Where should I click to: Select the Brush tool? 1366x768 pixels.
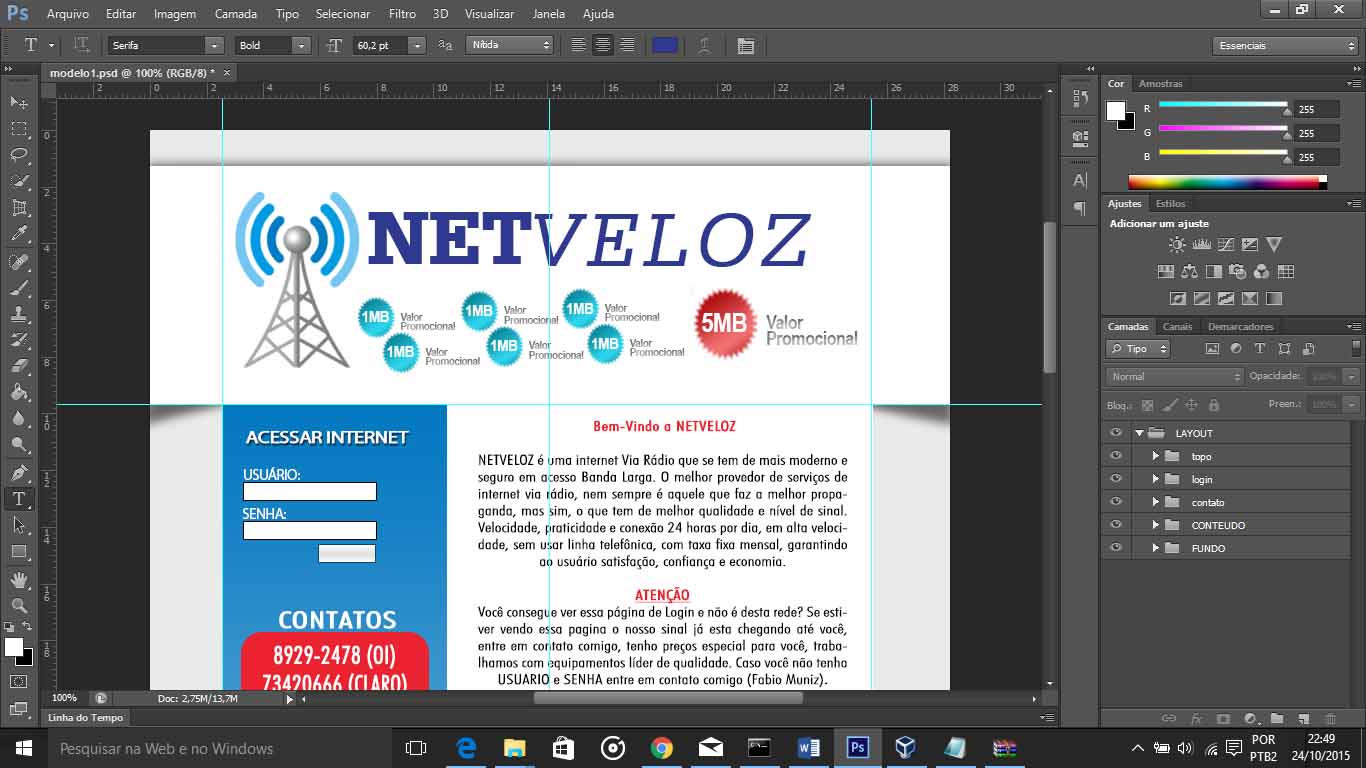[x=19, y=288]
